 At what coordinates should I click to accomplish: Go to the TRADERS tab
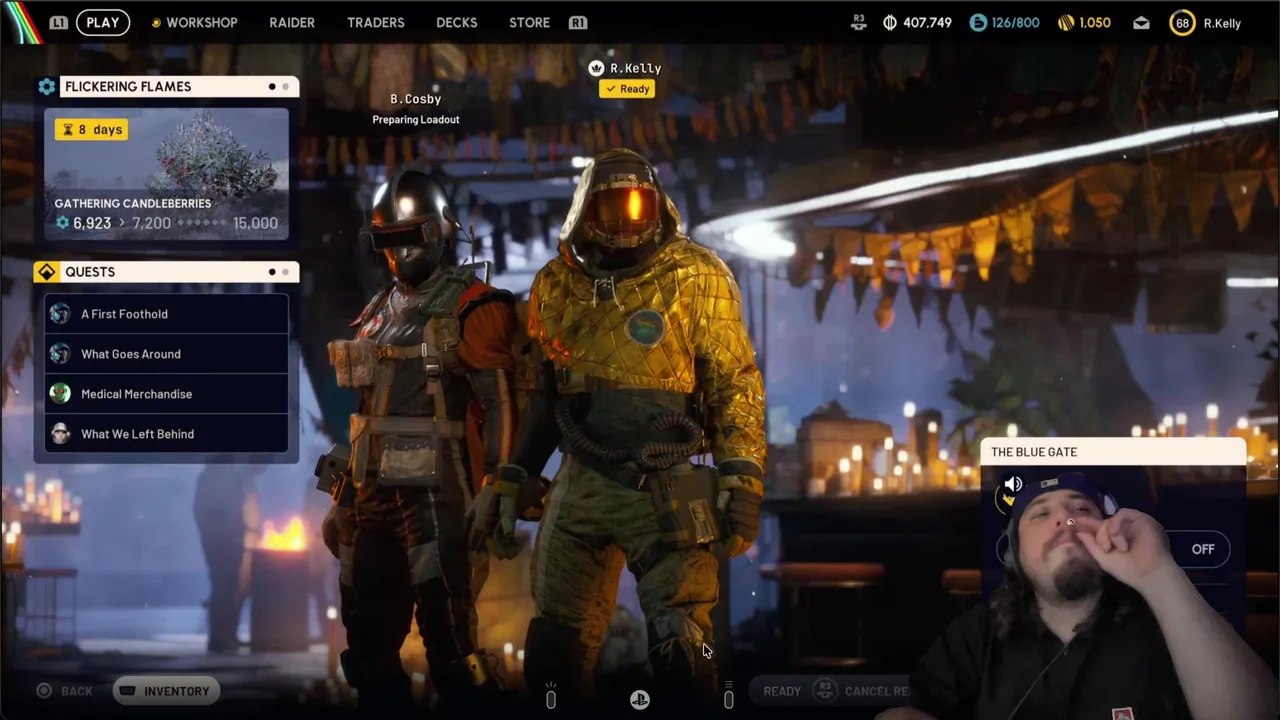[376, 22]
